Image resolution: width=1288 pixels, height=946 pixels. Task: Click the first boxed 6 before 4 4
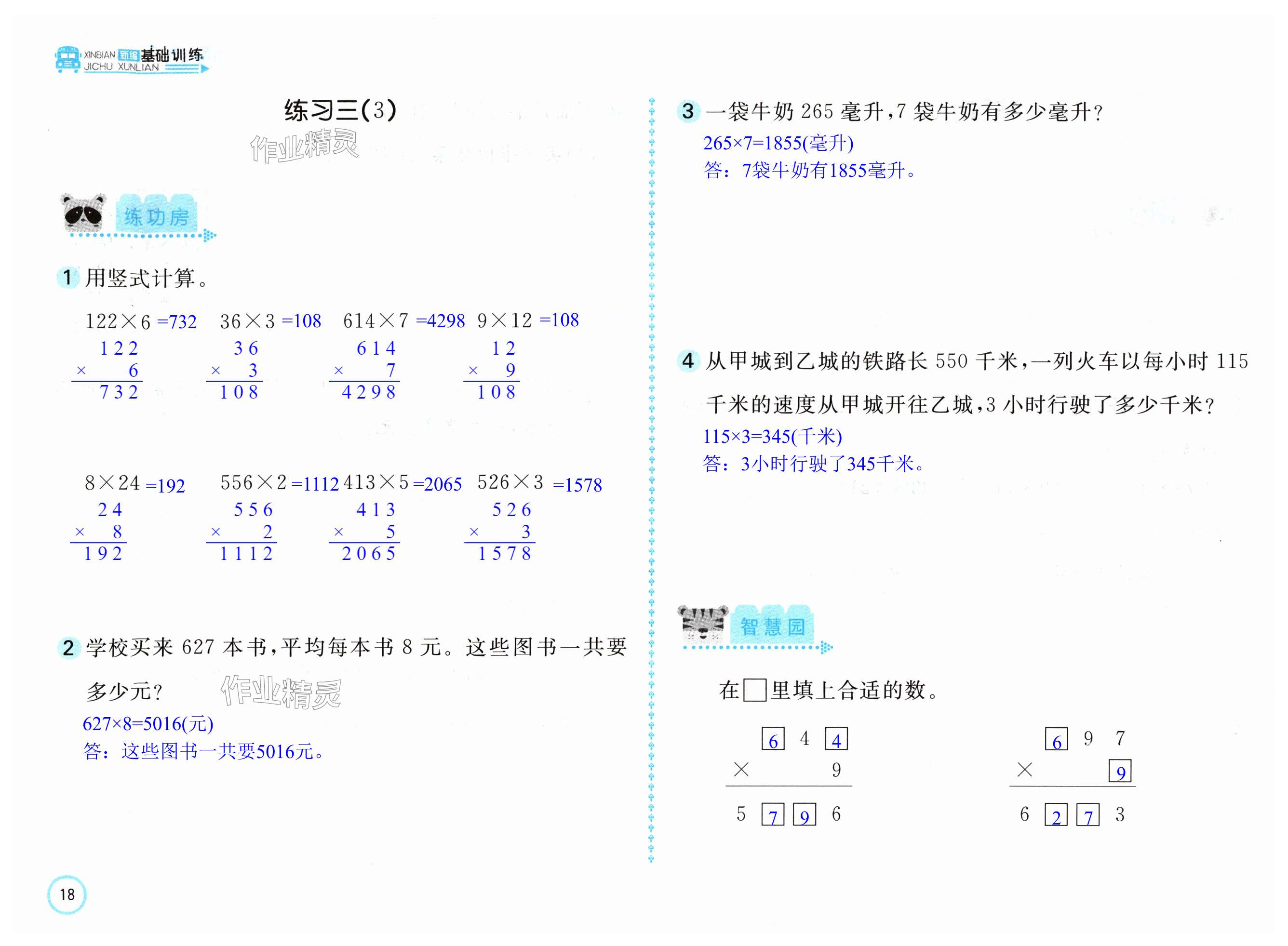point(773,739)
